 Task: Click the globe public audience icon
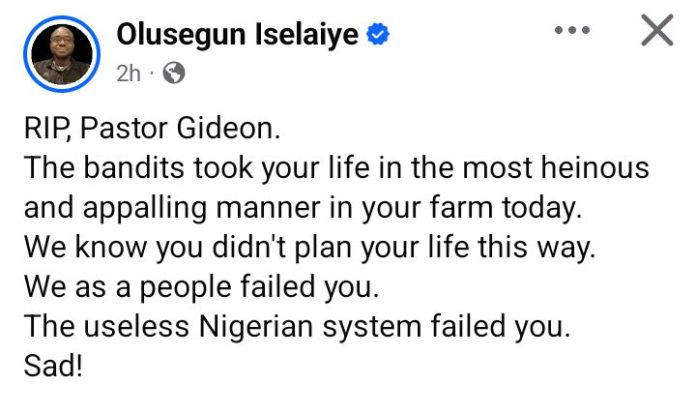tap(174, 72)
